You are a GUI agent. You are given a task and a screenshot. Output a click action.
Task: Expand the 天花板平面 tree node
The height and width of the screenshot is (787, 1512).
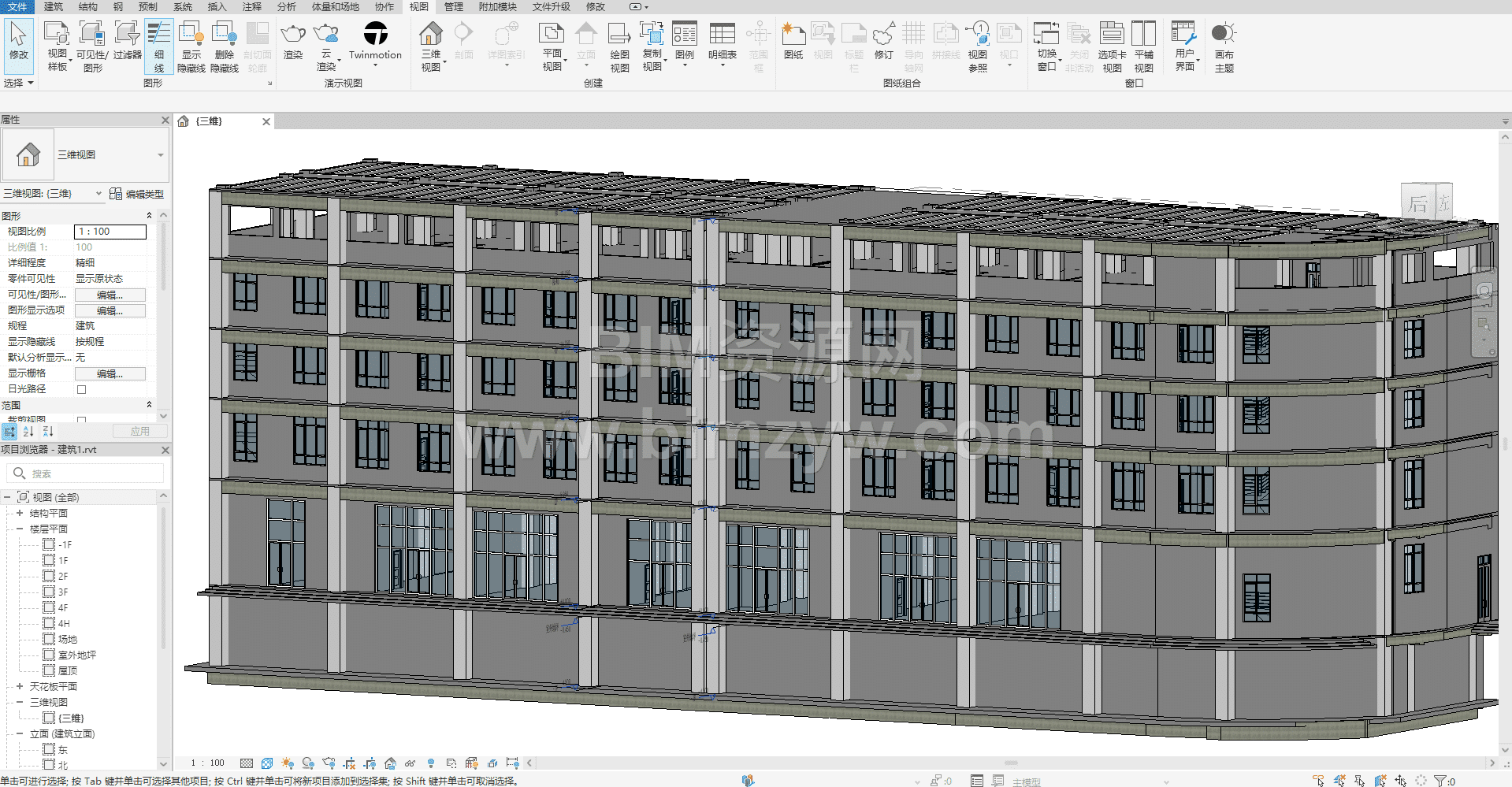point(20,686)
